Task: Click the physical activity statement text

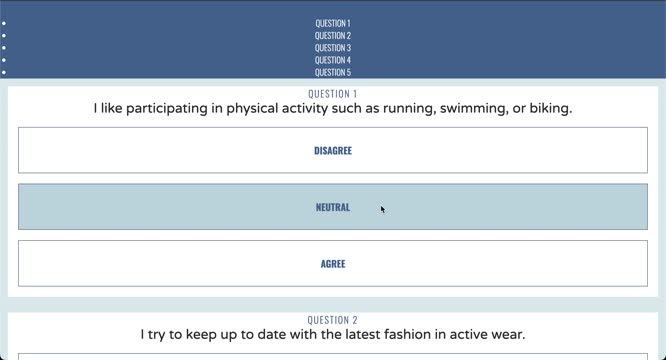Action: [x=333, y=109]
